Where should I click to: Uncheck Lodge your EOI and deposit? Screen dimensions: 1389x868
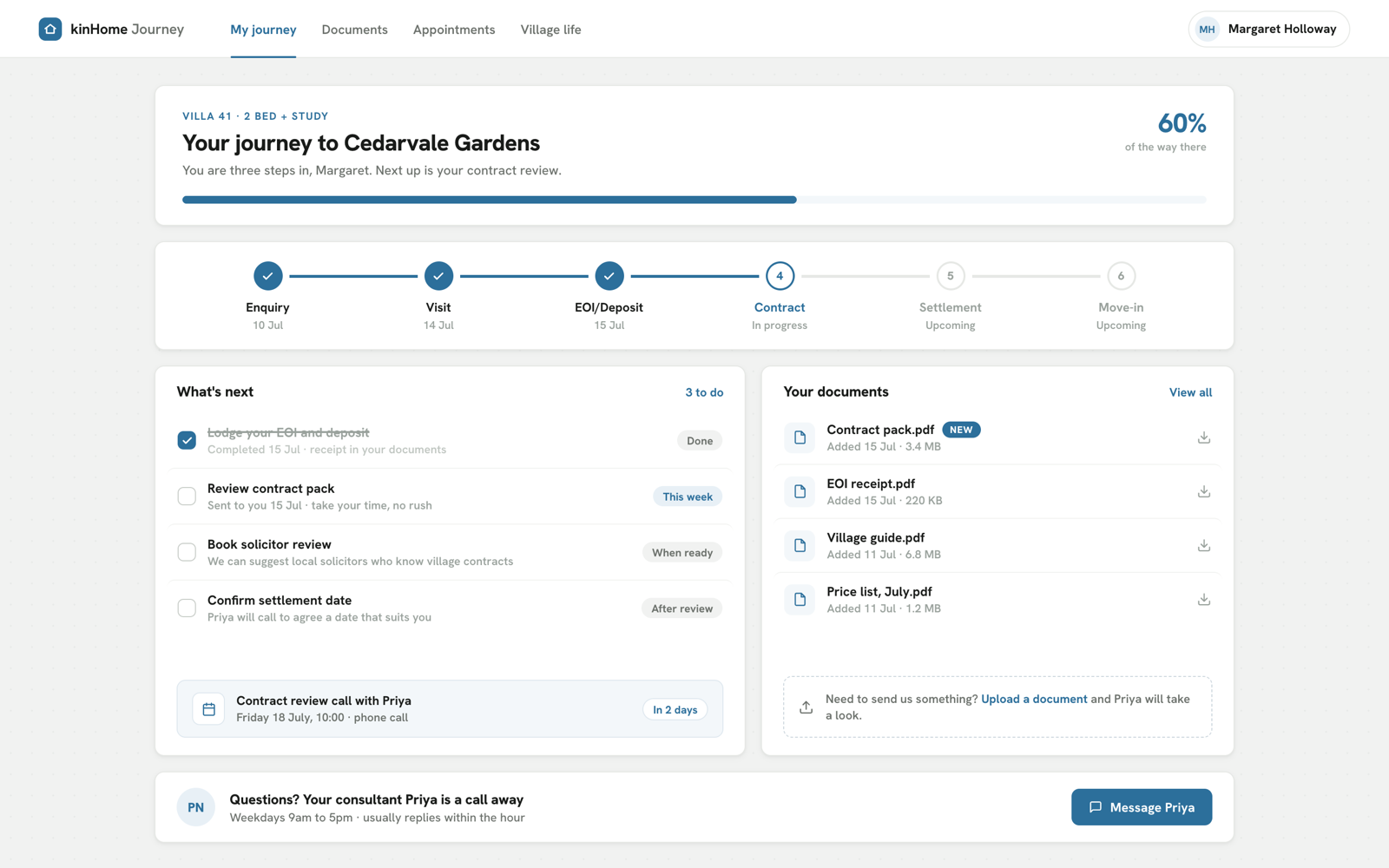187,440
